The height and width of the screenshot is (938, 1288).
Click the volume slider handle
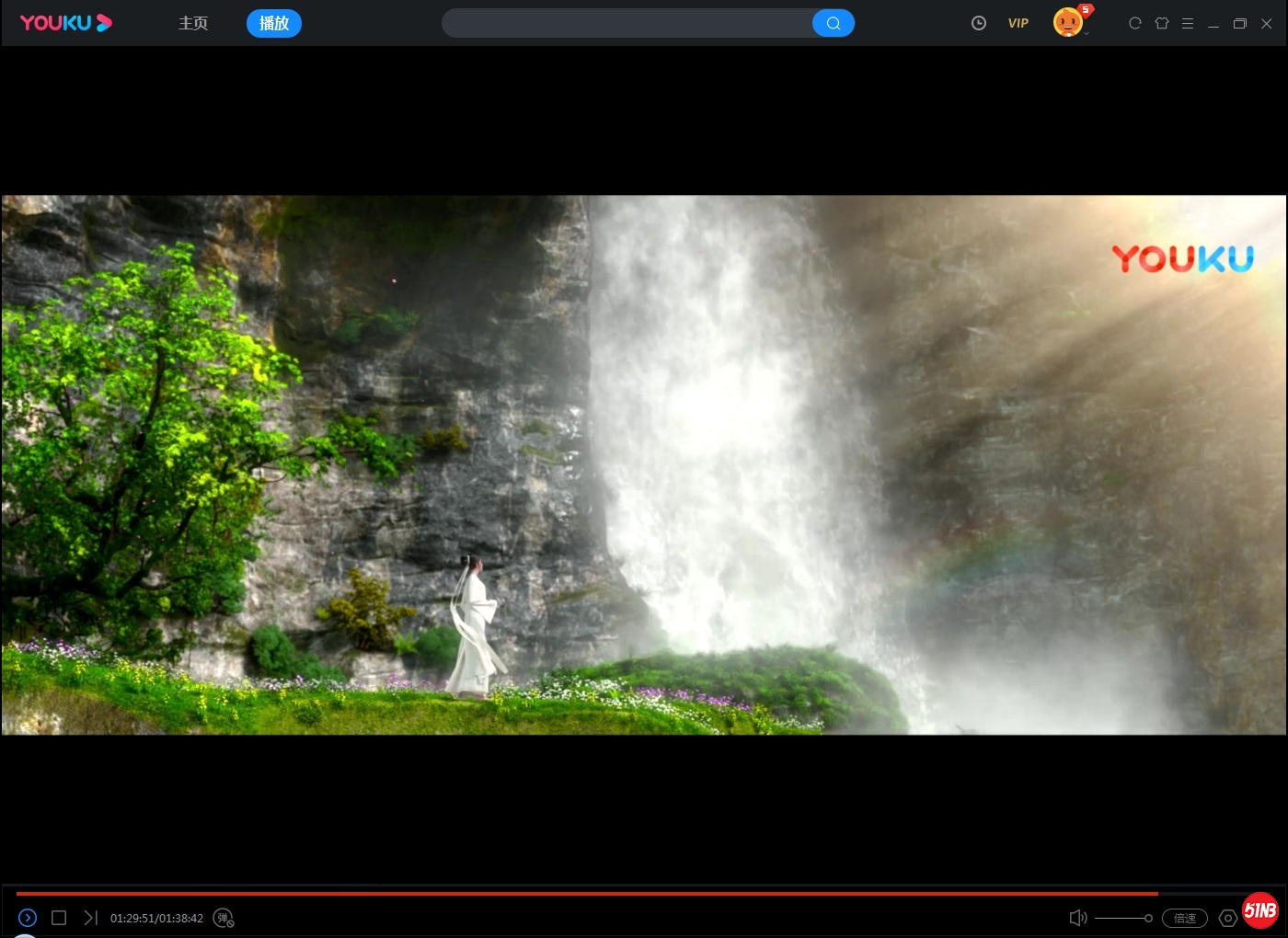tap(1148, 918)
